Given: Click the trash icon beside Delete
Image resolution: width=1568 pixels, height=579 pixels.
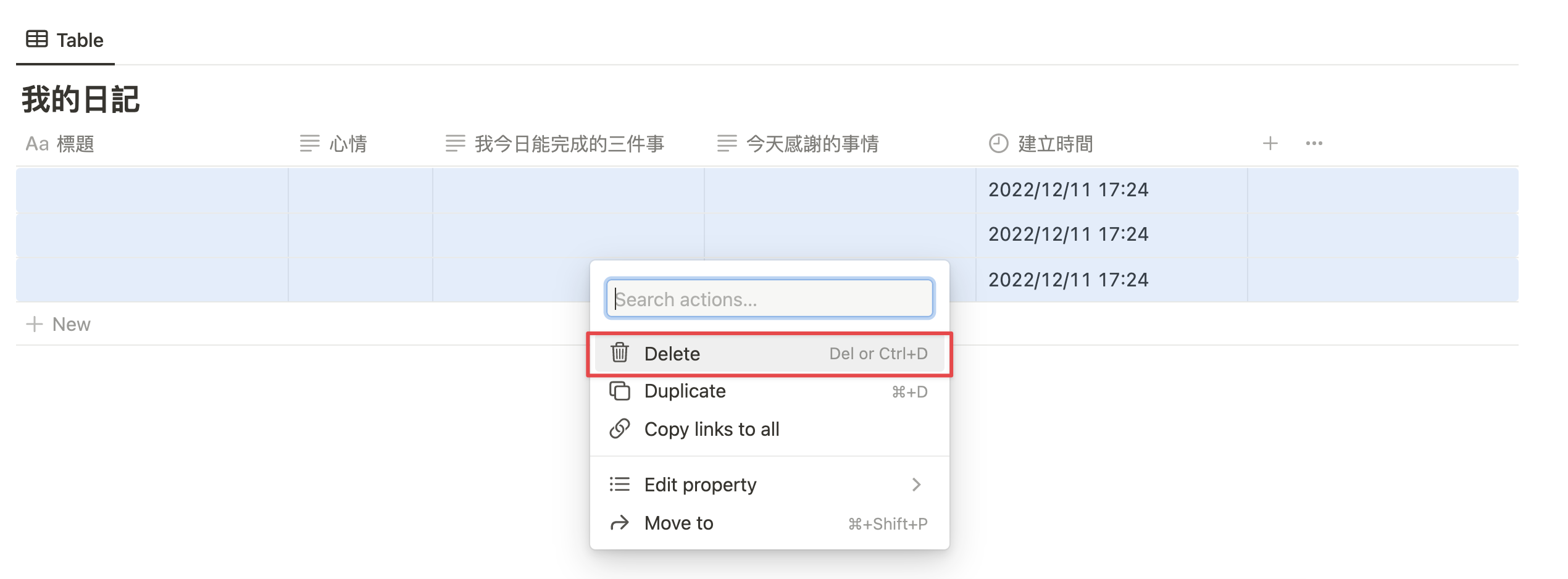Looking at the screenshot, I should pos(620,353).
